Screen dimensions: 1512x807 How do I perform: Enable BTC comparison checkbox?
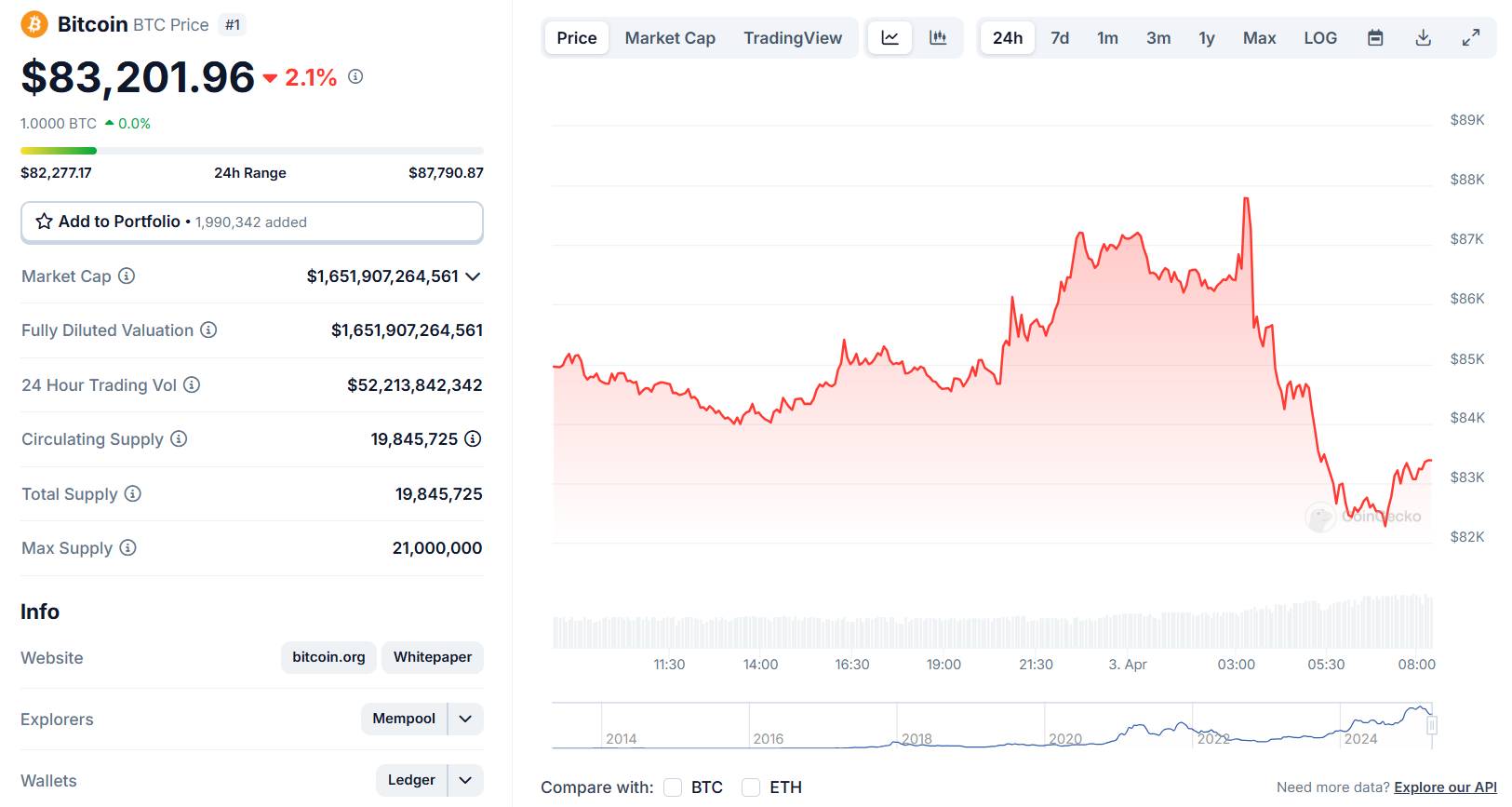[x=673, y=787]
